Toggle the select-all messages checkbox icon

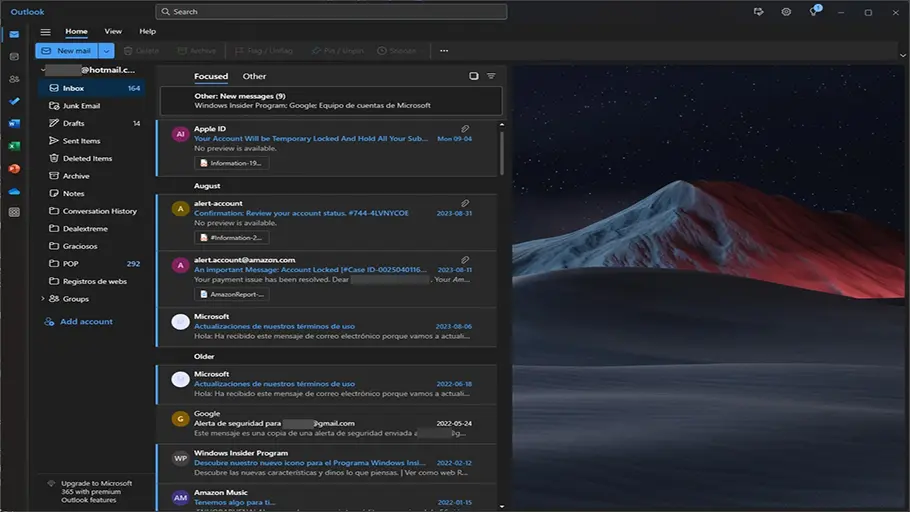(x=474, y=76)
